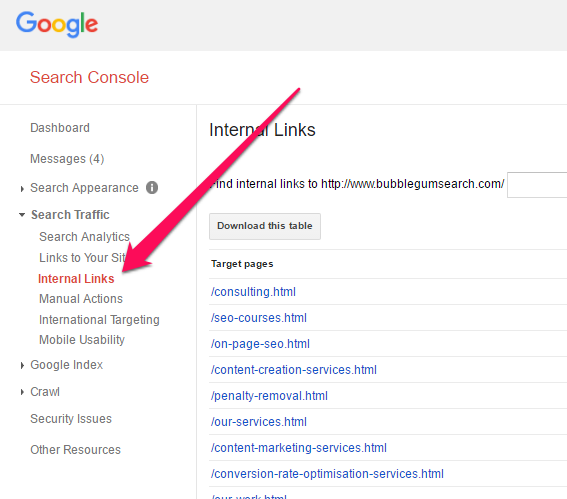The height and width of the screenshot is (499, 567).
Task: Select Google Index menu label
Action: click(x=67, y=365)
